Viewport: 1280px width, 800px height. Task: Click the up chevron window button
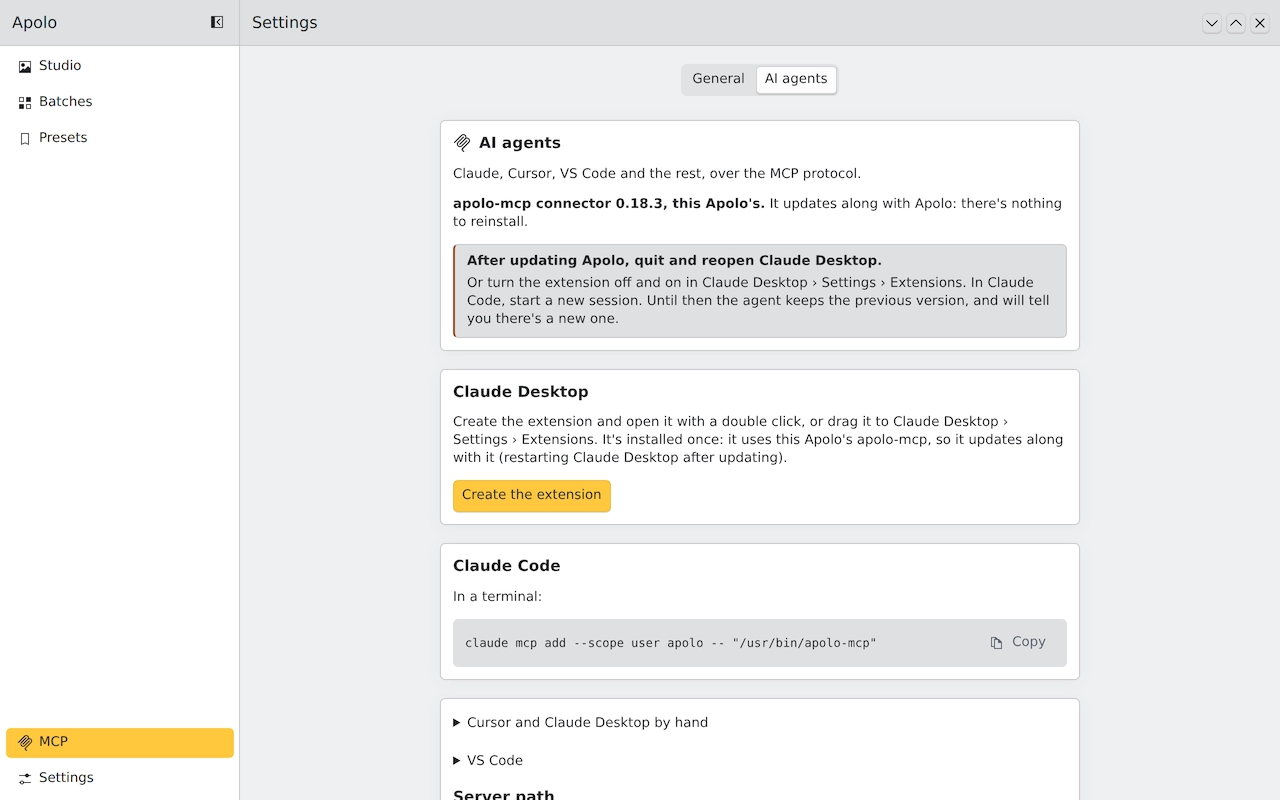(x=1236, y=23)
